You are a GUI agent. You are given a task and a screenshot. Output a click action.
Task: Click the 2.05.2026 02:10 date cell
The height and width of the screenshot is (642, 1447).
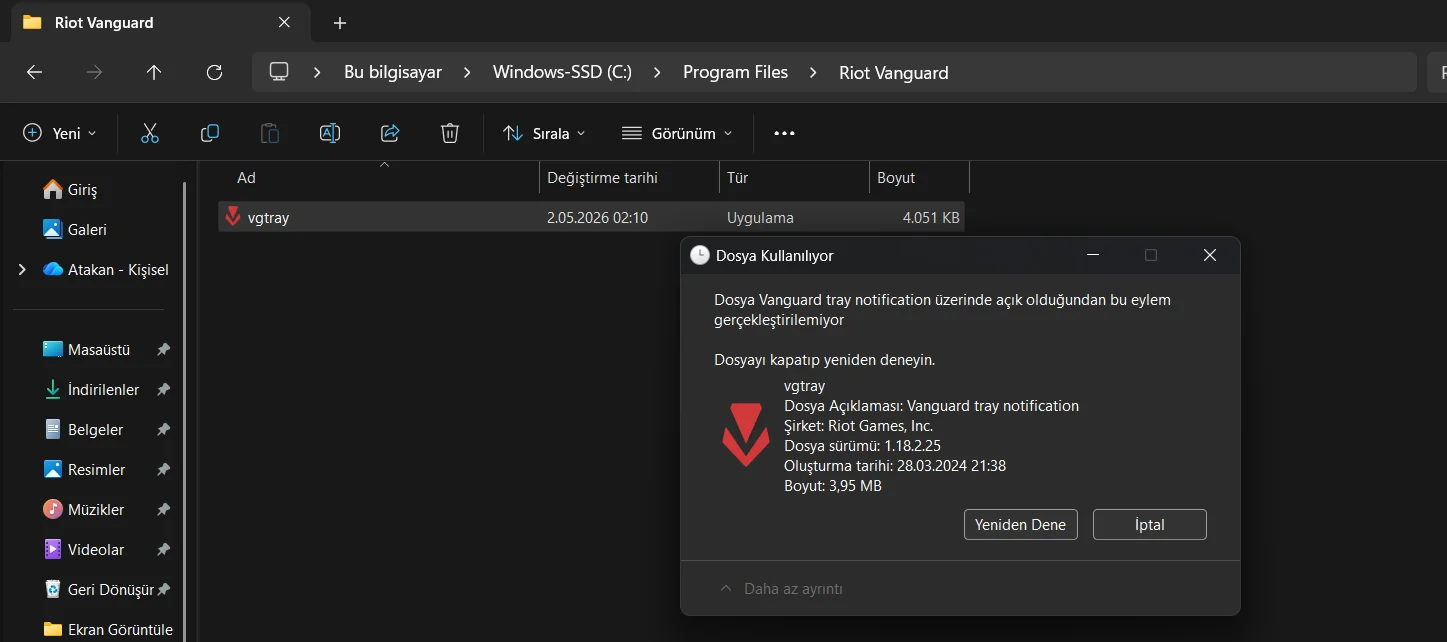point(597,217)
